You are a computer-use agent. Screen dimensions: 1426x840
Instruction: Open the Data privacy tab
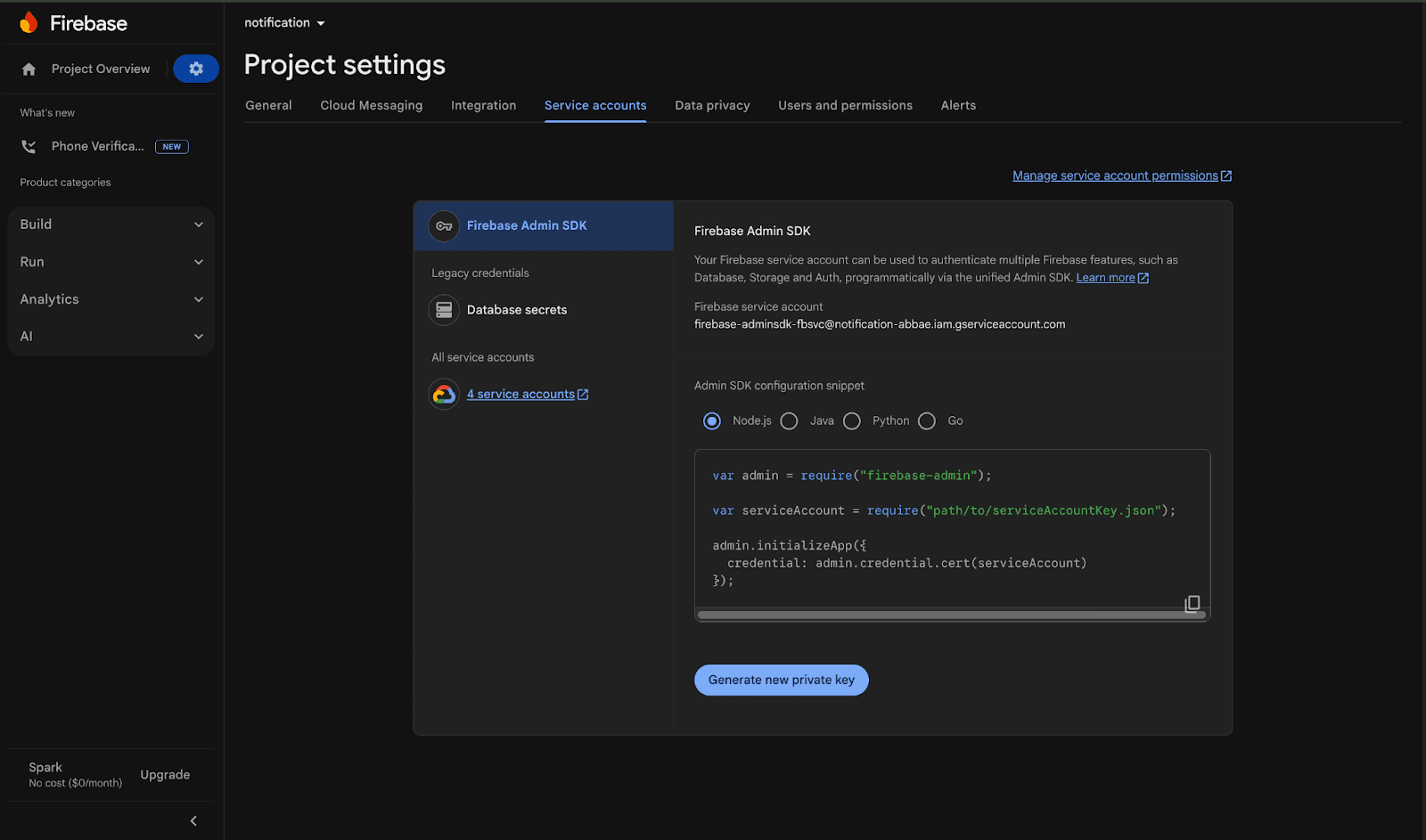712,105
